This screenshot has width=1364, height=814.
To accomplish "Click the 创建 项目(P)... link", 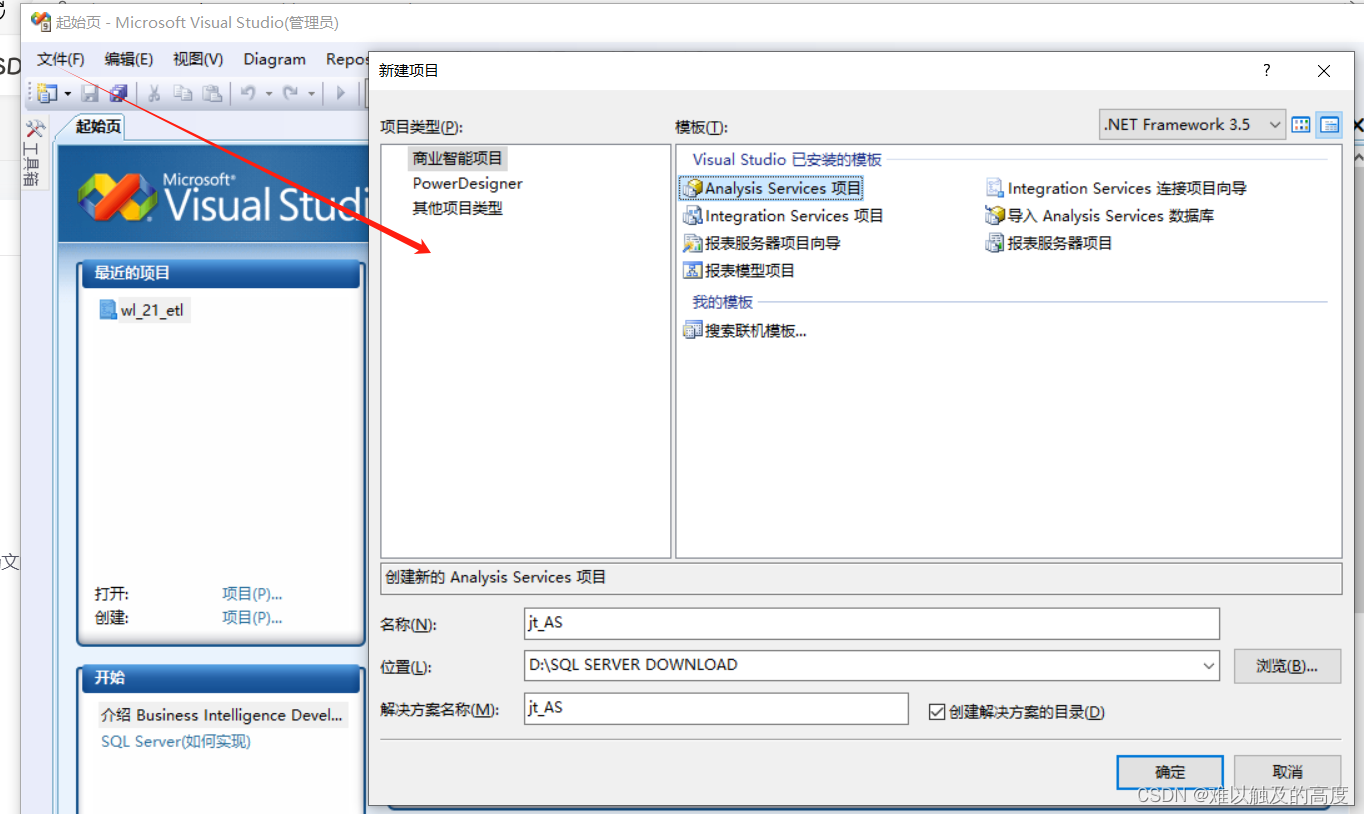I will [252, 617].
